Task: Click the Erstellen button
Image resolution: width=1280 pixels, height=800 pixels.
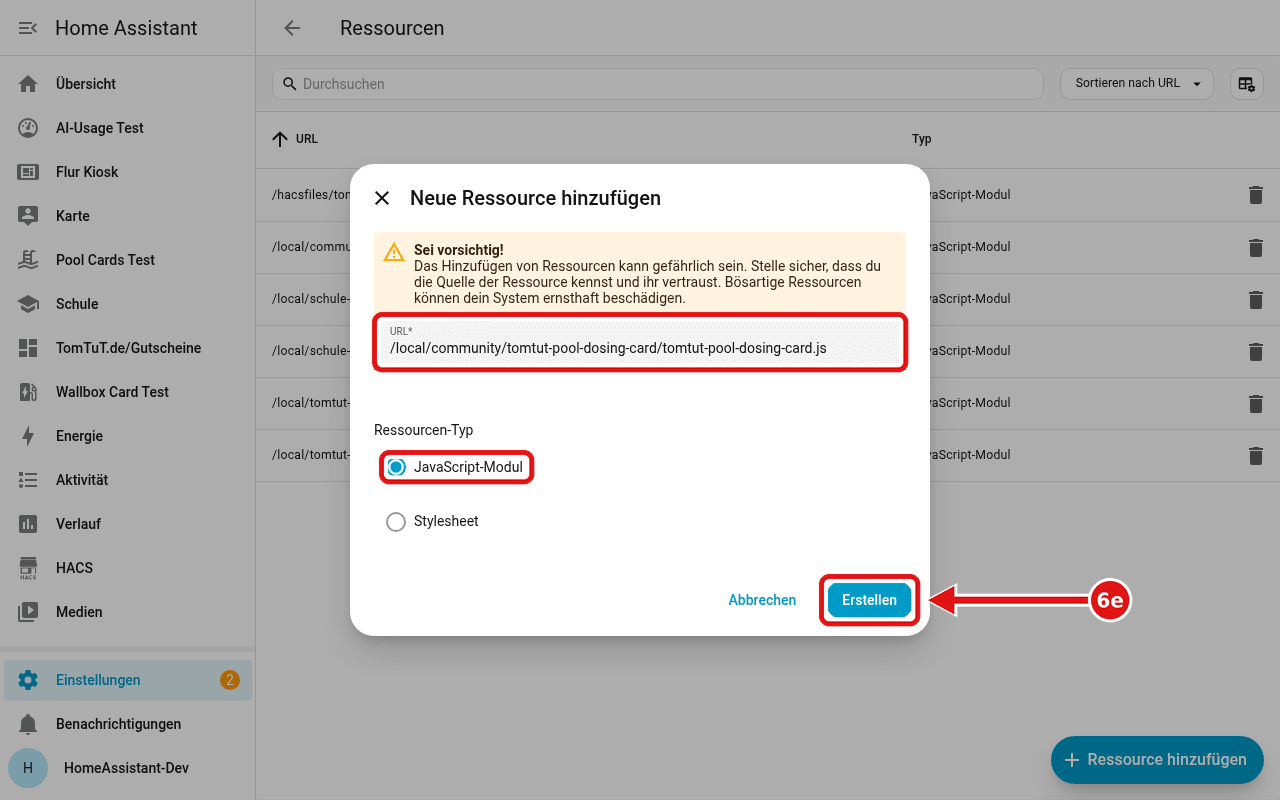Action: tap(869, 600)
